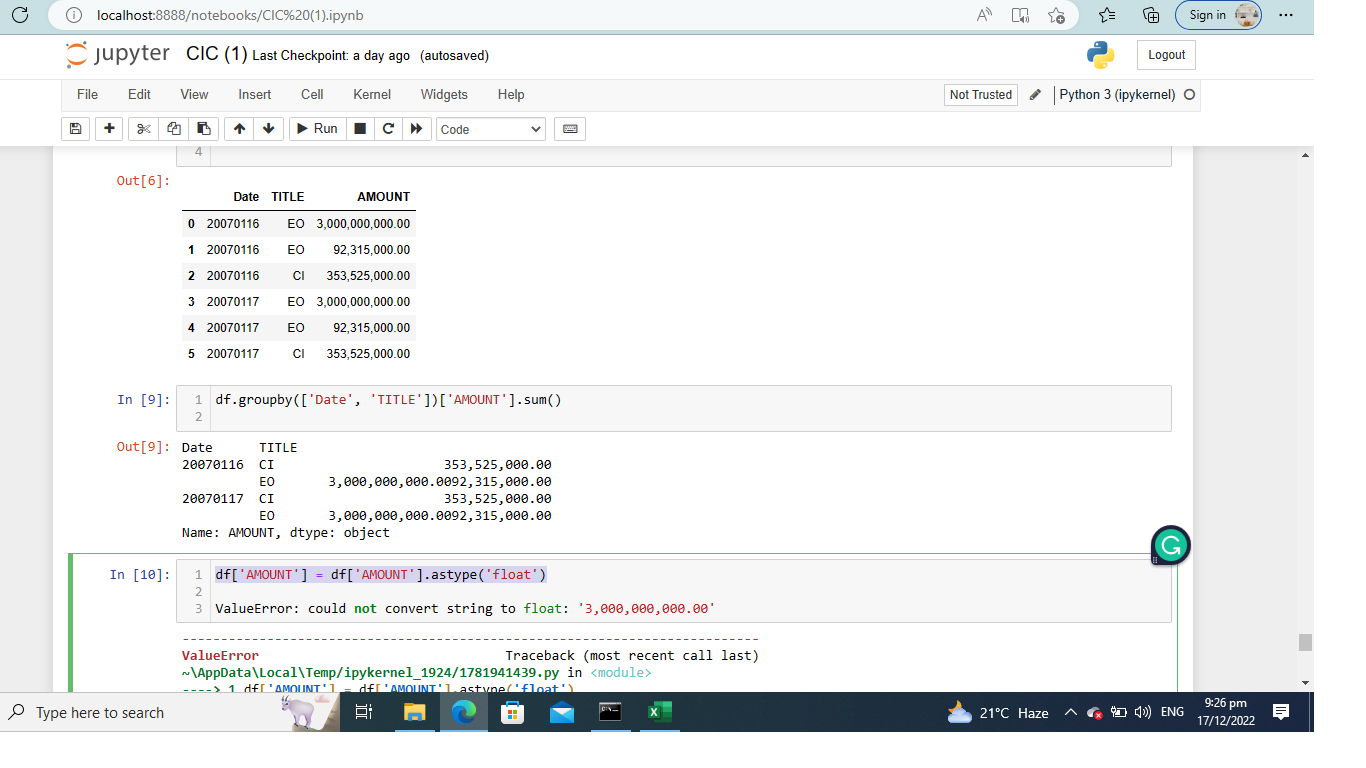Open the command prompt taskbar icon
Image resolution: width=1366 pixels, height=768 pixels.
pos(610,712)
